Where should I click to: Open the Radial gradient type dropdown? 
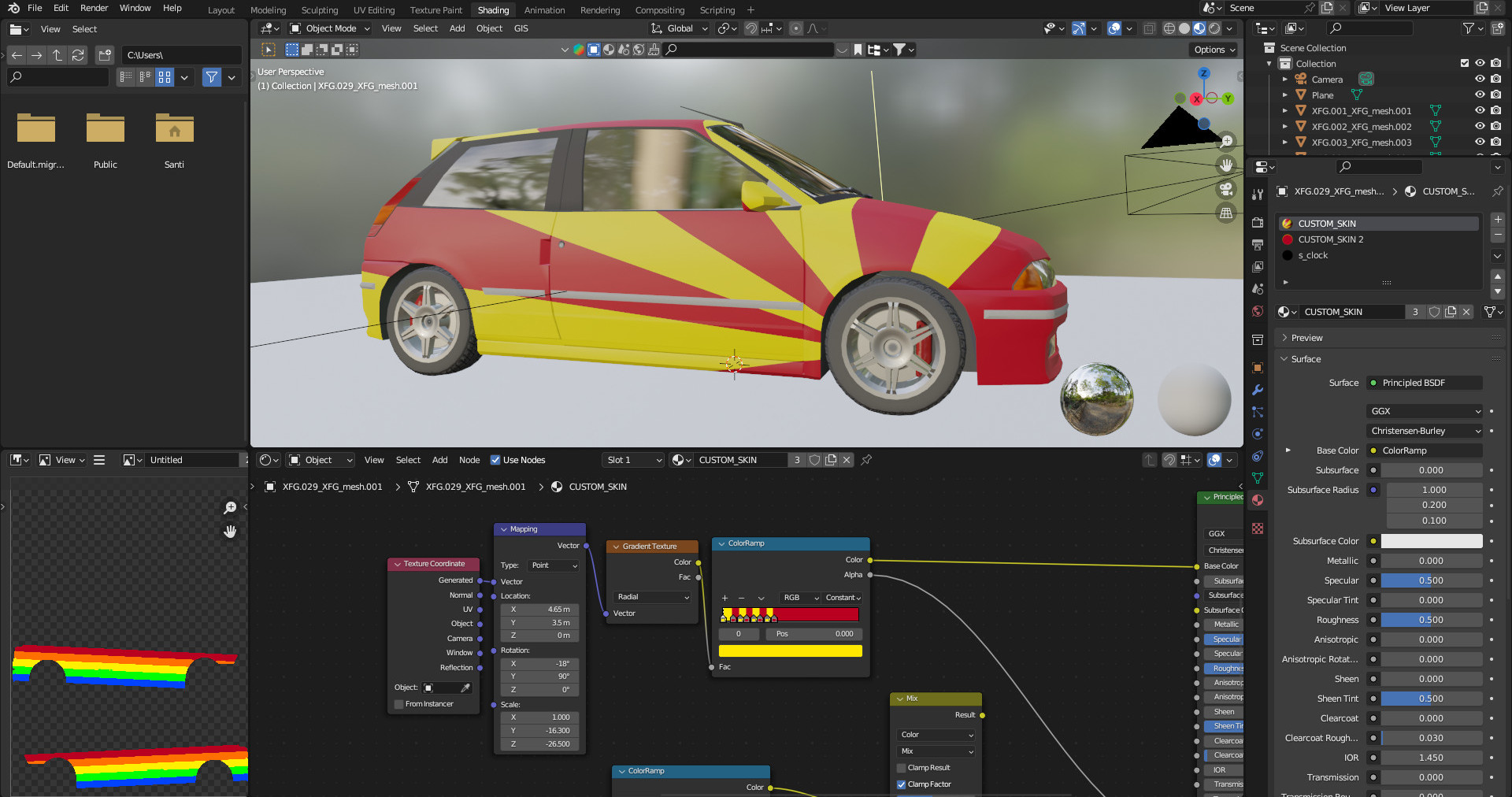point(653,597)
